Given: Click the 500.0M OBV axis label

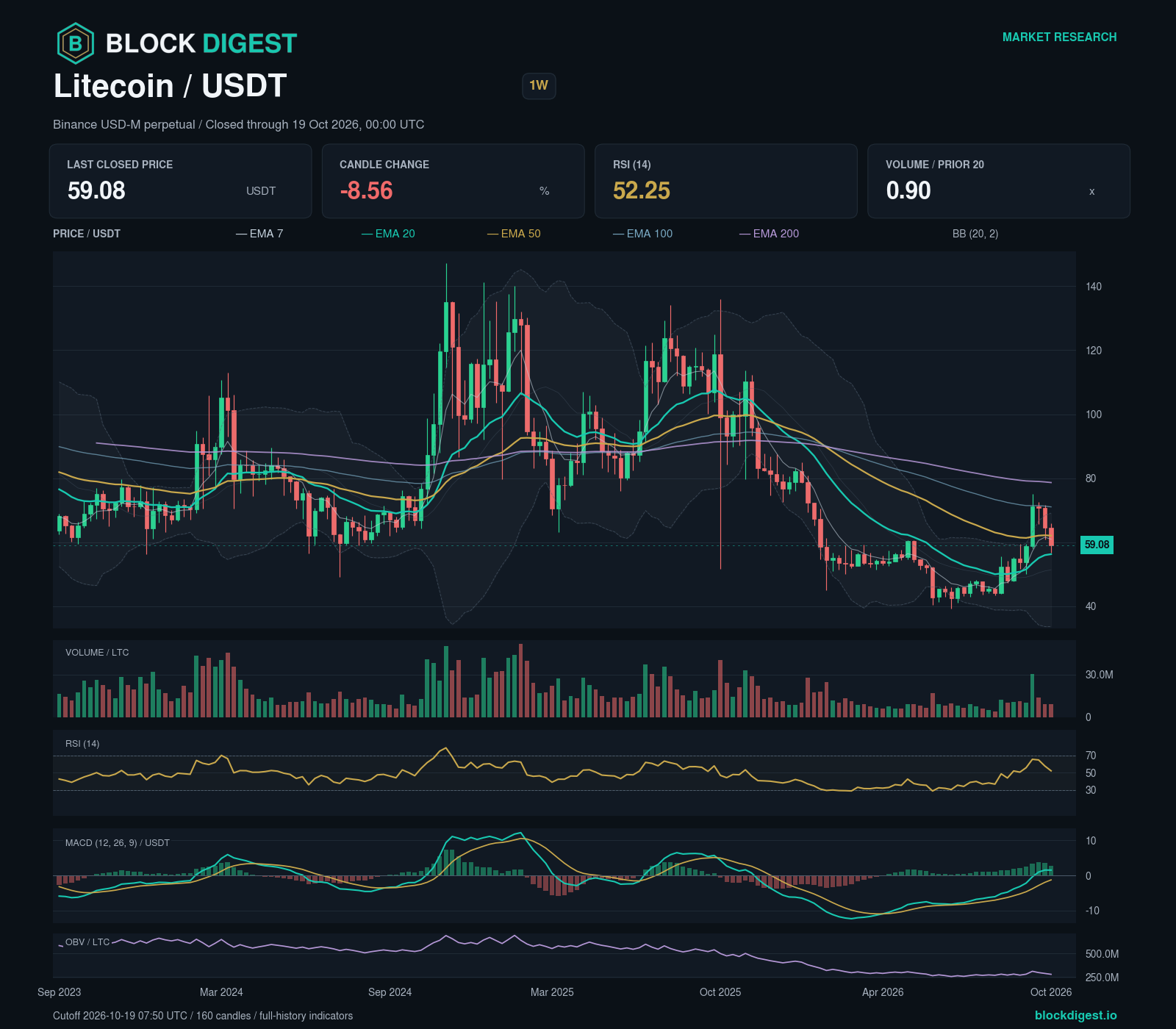Looking at the screenshot, I should coord(1102,954).
